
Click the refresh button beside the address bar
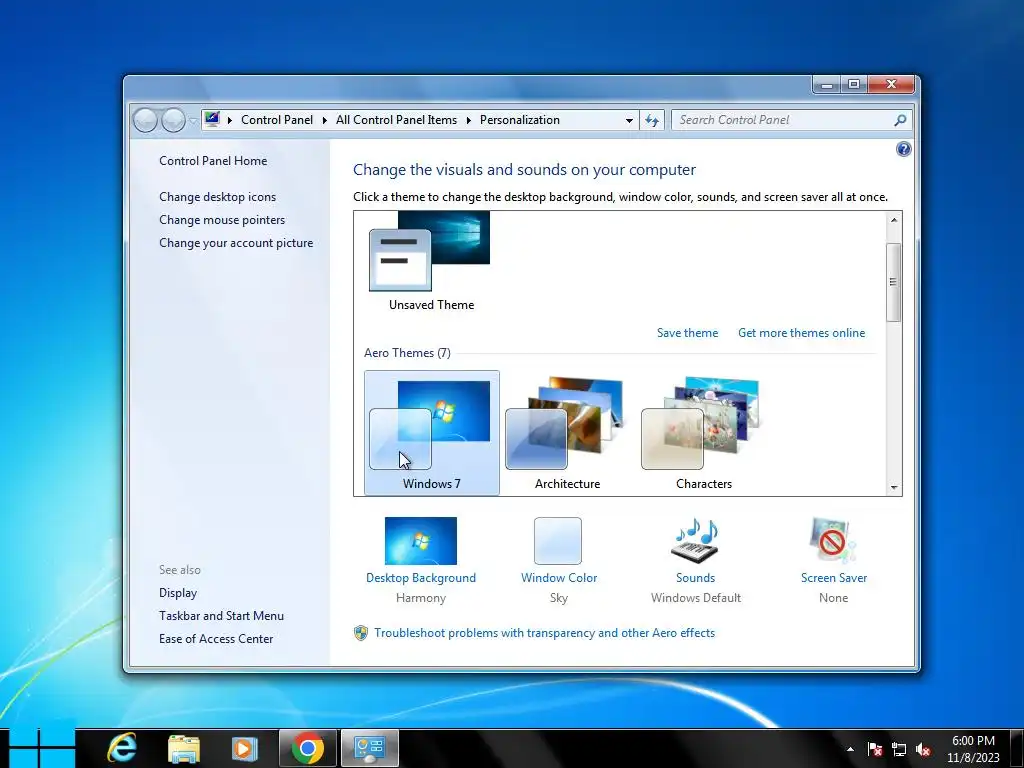651,120
